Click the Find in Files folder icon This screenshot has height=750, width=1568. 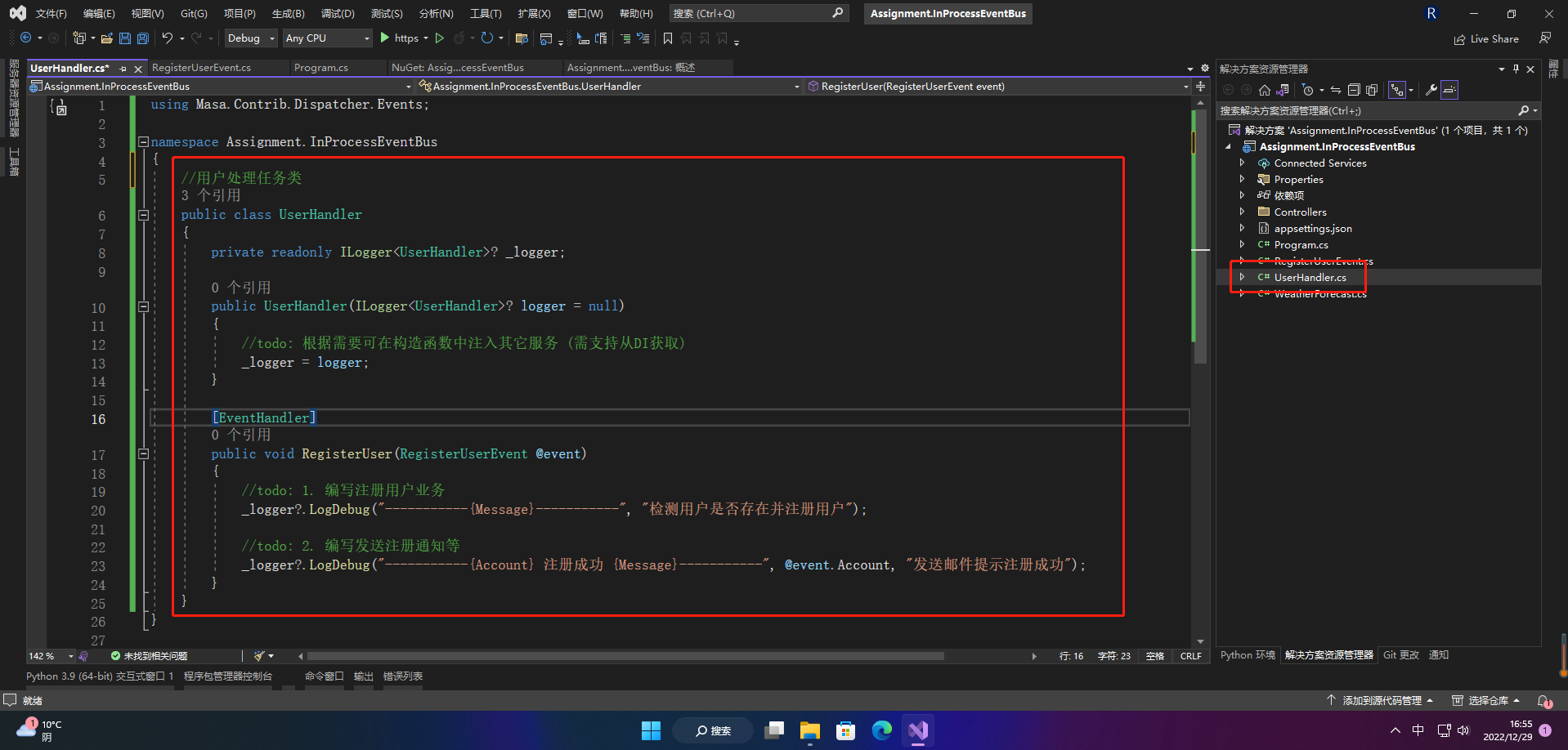click(522, 38)
